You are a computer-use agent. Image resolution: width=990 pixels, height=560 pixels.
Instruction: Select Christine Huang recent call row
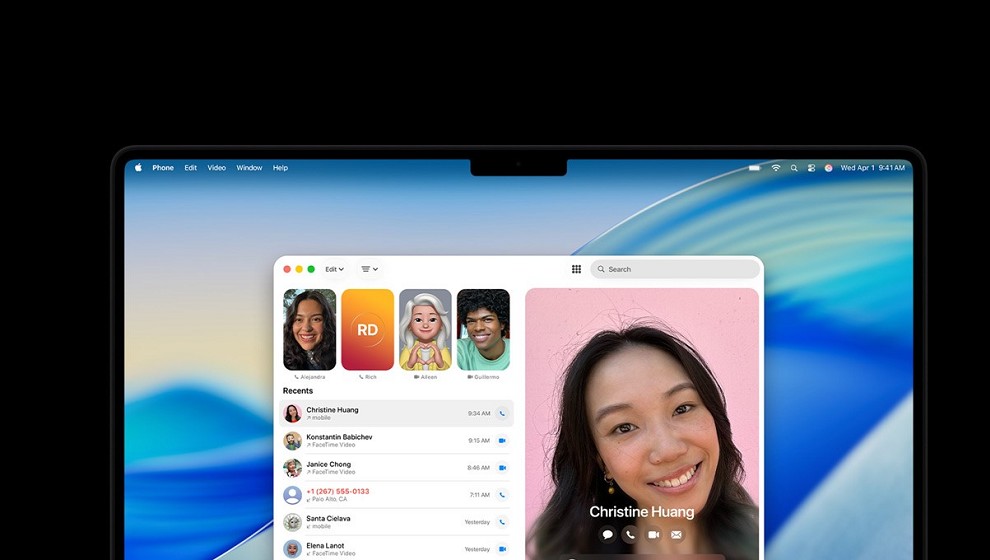[397, 414]
